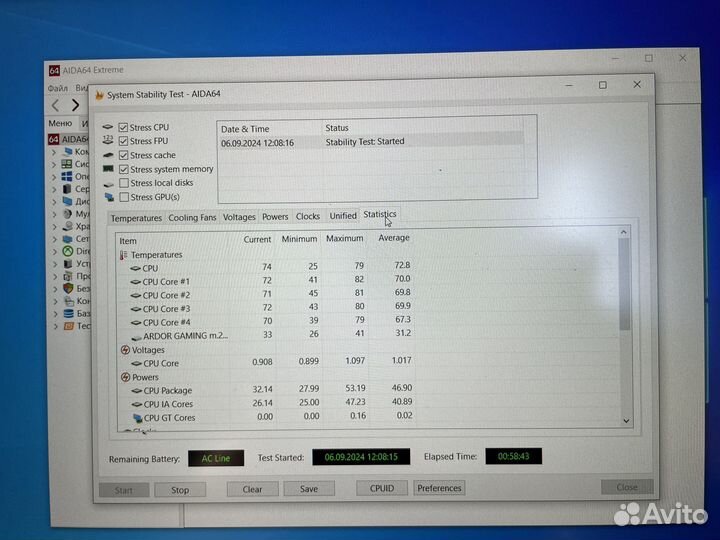The height and width of the screenshot is (540, 720).
Task: Click the statistics list vertical scrollbar thumb
Action: point(624,284)
